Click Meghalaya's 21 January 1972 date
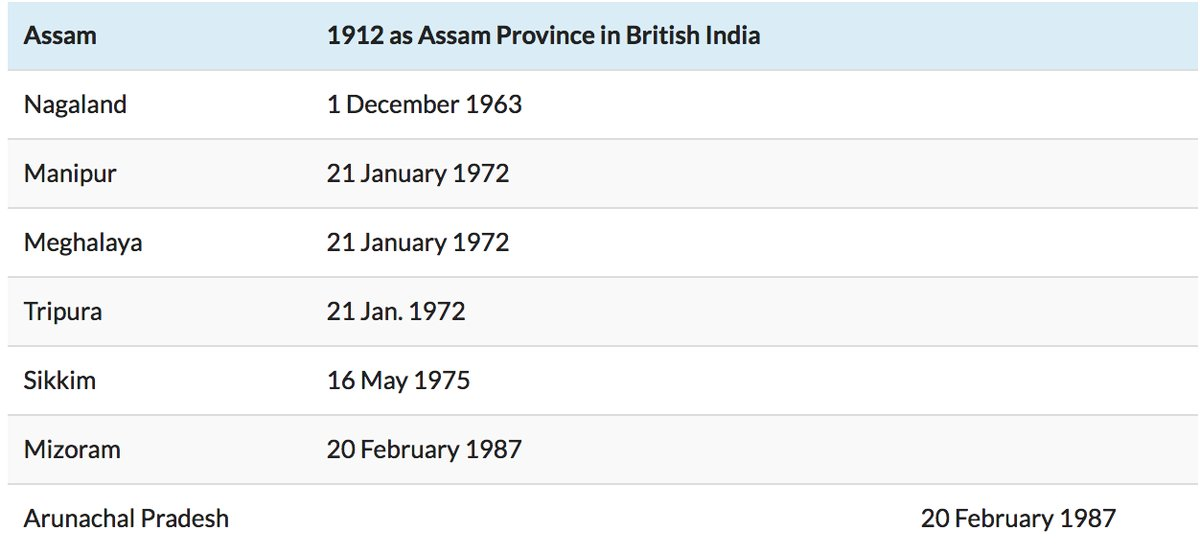 pyautogui.click(x=418, y=242)
